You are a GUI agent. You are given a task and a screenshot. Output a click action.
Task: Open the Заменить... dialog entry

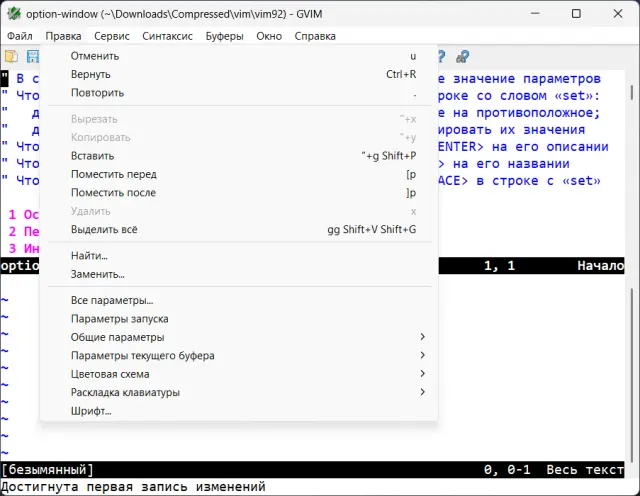point(240,274)
